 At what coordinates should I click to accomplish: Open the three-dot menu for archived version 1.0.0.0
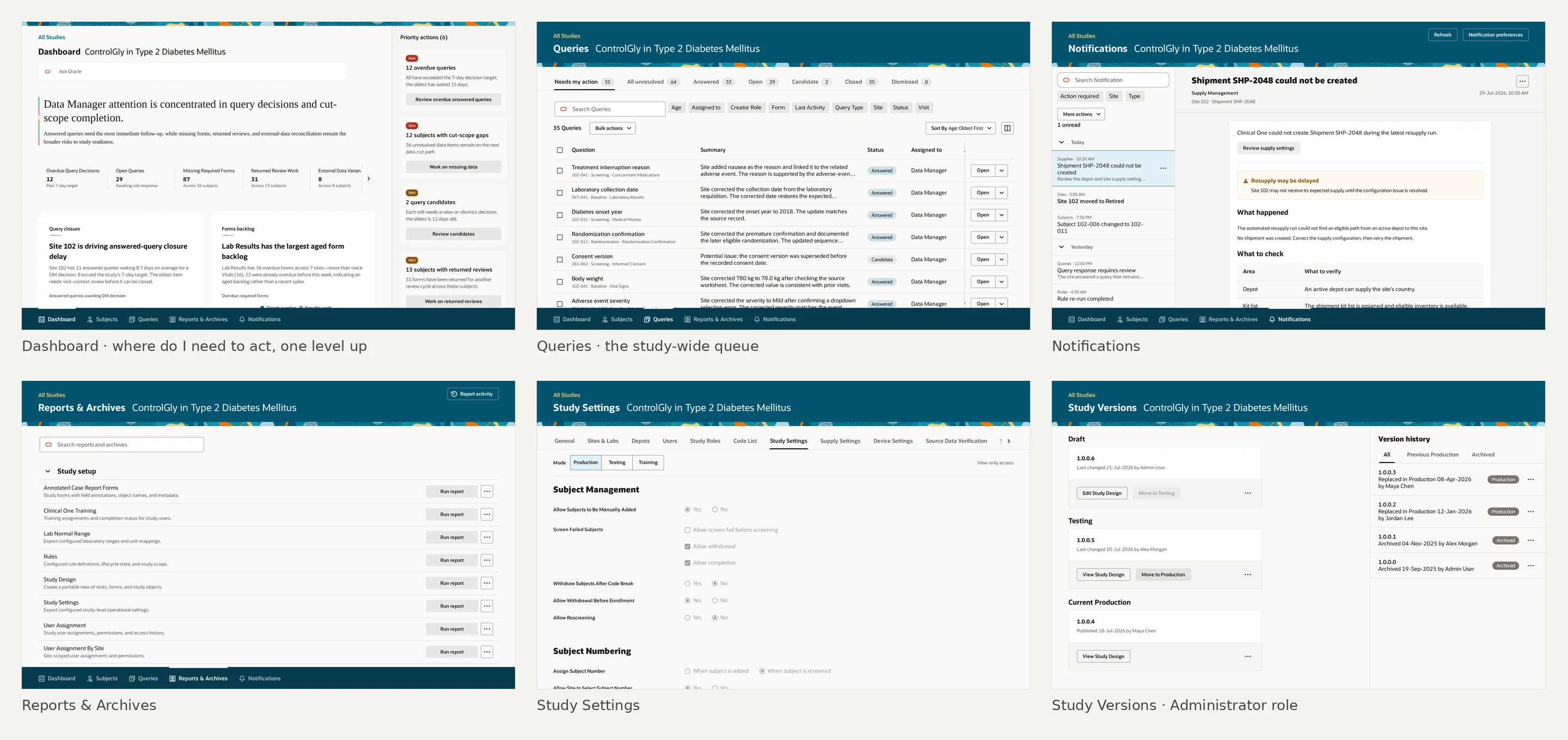tap(1531, 566)
